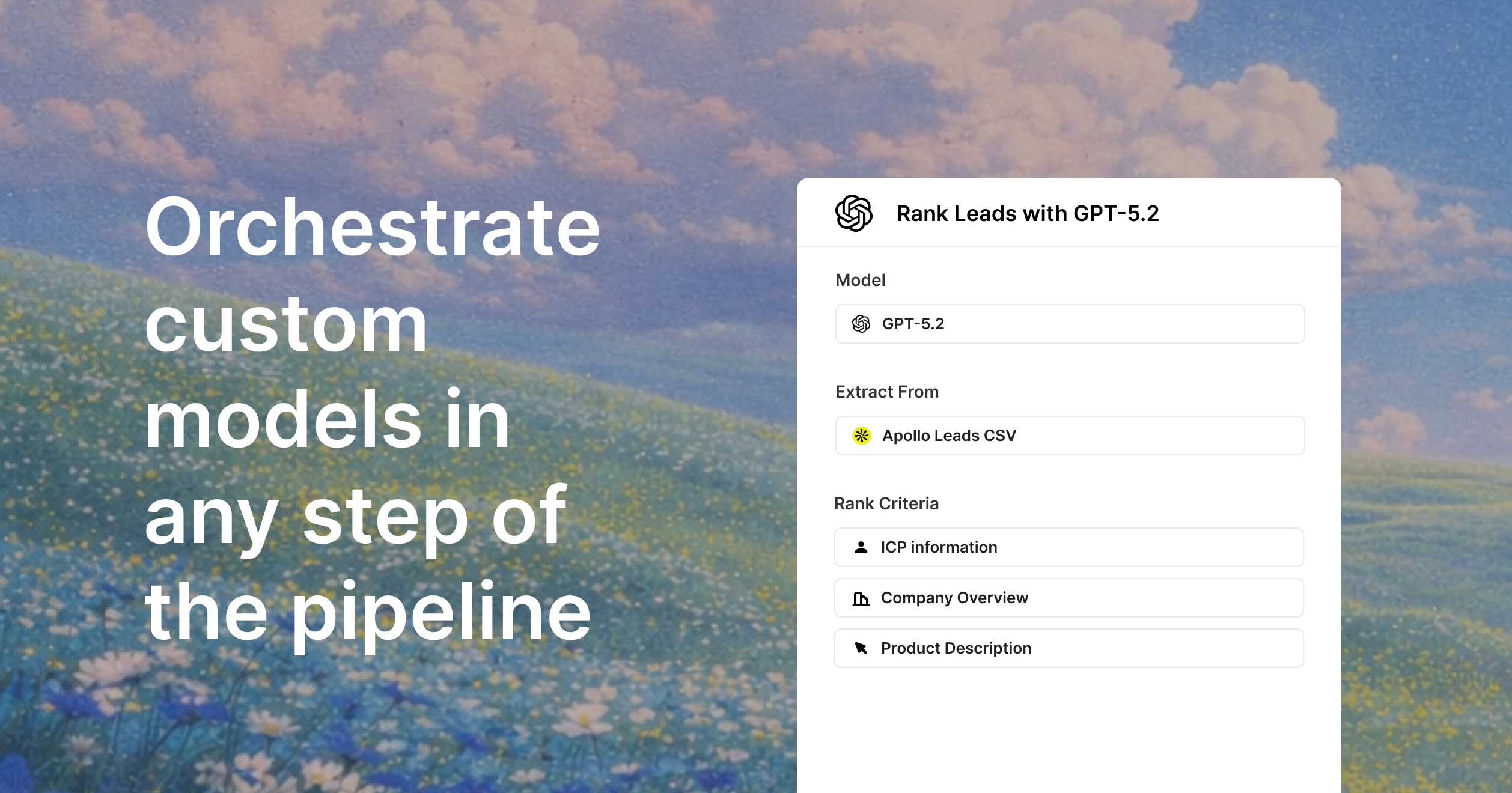This screenshot has width=1512, height=793.
Task: Click the building icon beside Company Overview
Action: pyautogui.click(x=861, y=598)
